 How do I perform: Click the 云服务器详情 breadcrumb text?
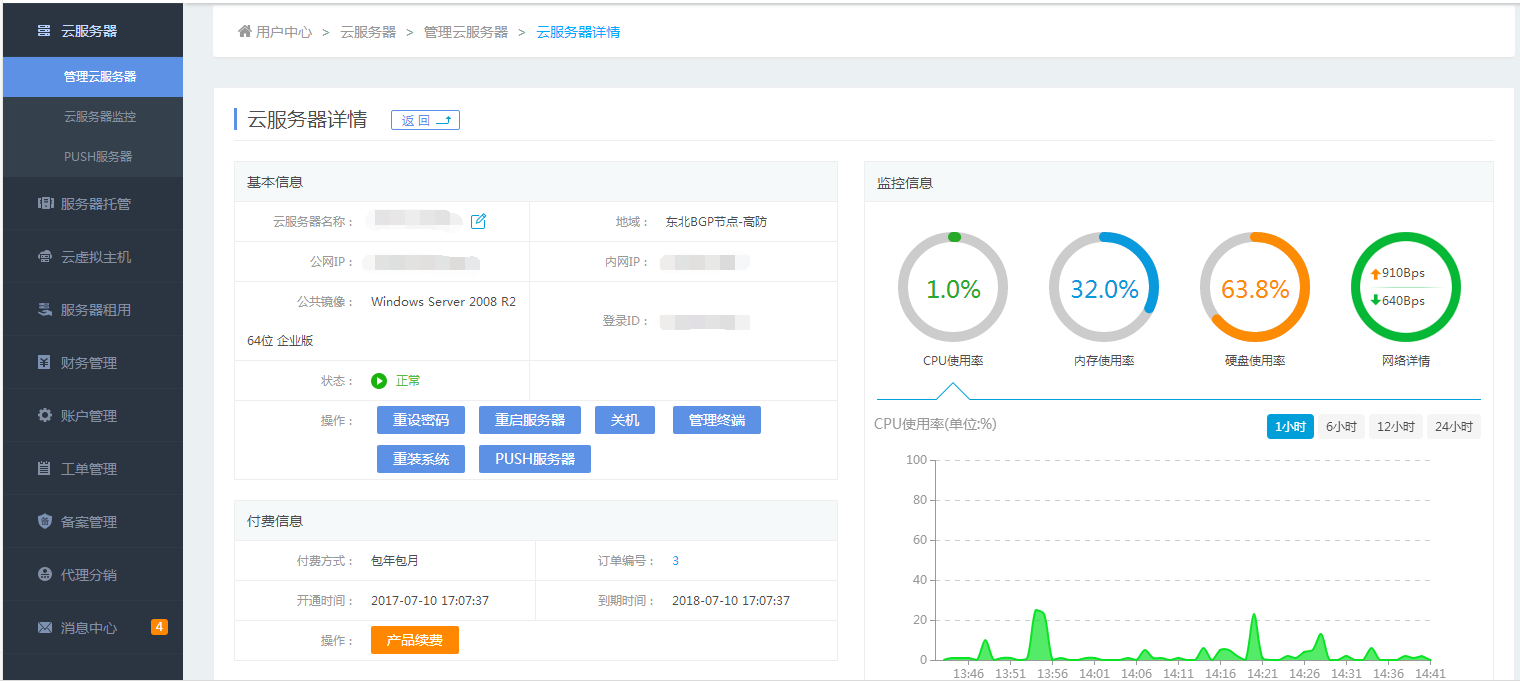click(578, 32)
